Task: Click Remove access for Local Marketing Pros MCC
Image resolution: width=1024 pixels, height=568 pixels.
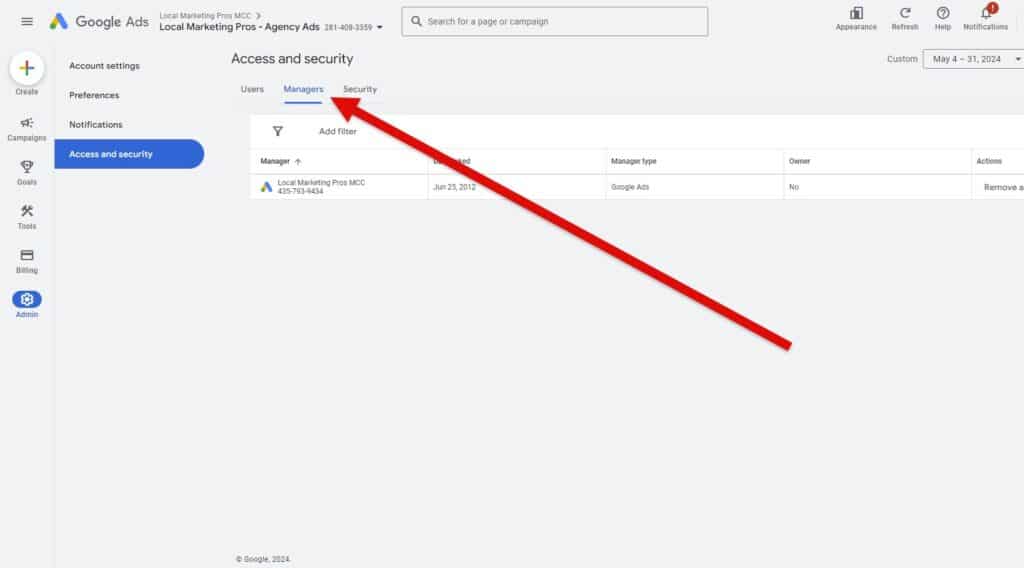Action: tap(1004, 187)
